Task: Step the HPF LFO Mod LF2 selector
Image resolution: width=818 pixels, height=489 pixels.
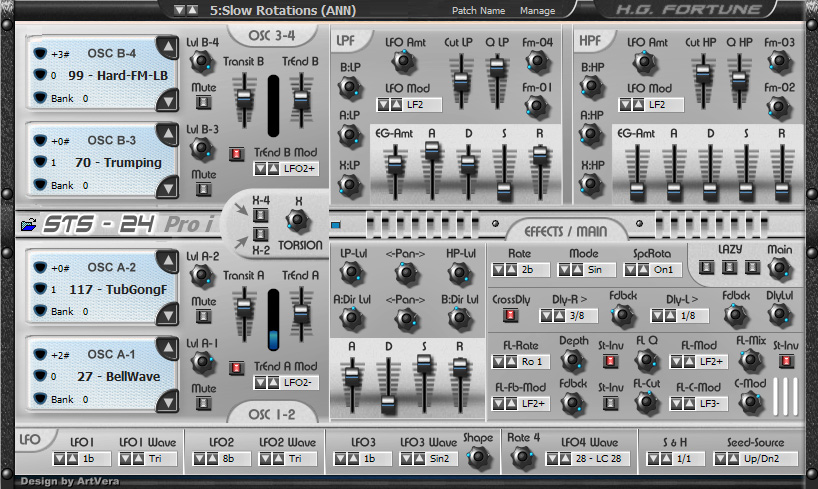Action: pos(651,105)
